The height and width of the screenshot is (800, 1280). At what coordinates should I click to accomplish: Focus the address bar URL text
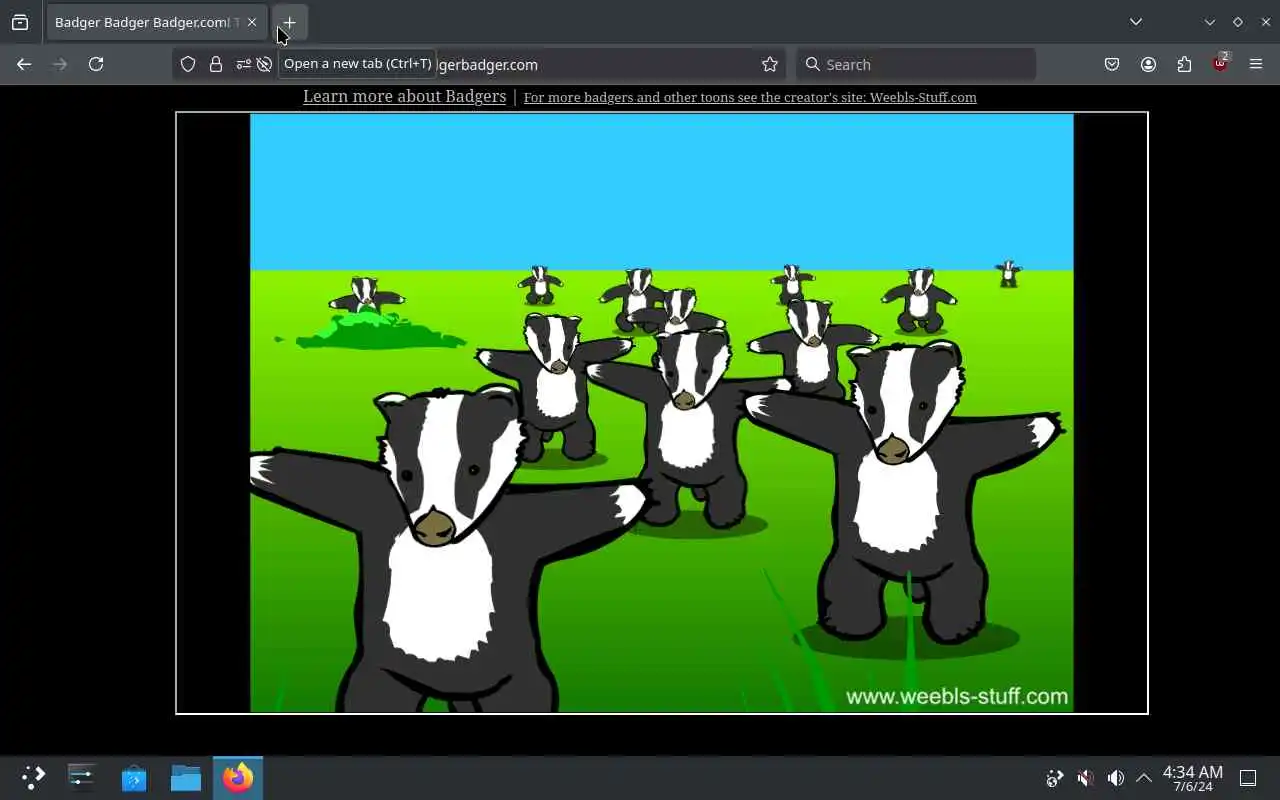pyautogui.click(x=488, y=64)
